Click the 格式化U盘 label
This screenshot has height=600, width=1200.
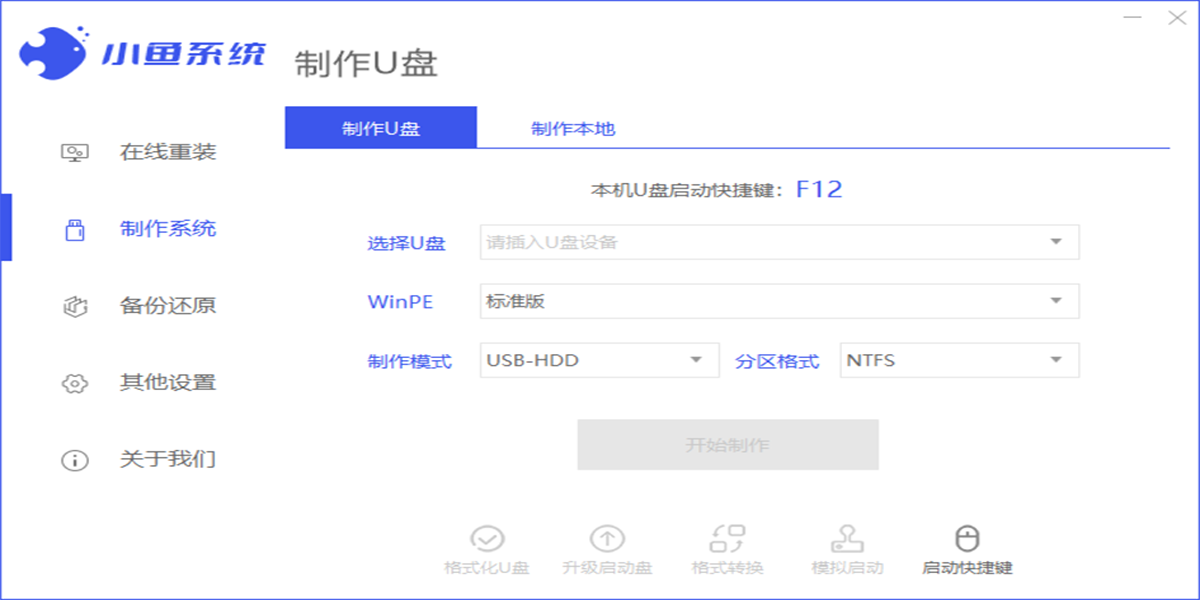pyautogui.click(x=487, y=568)
